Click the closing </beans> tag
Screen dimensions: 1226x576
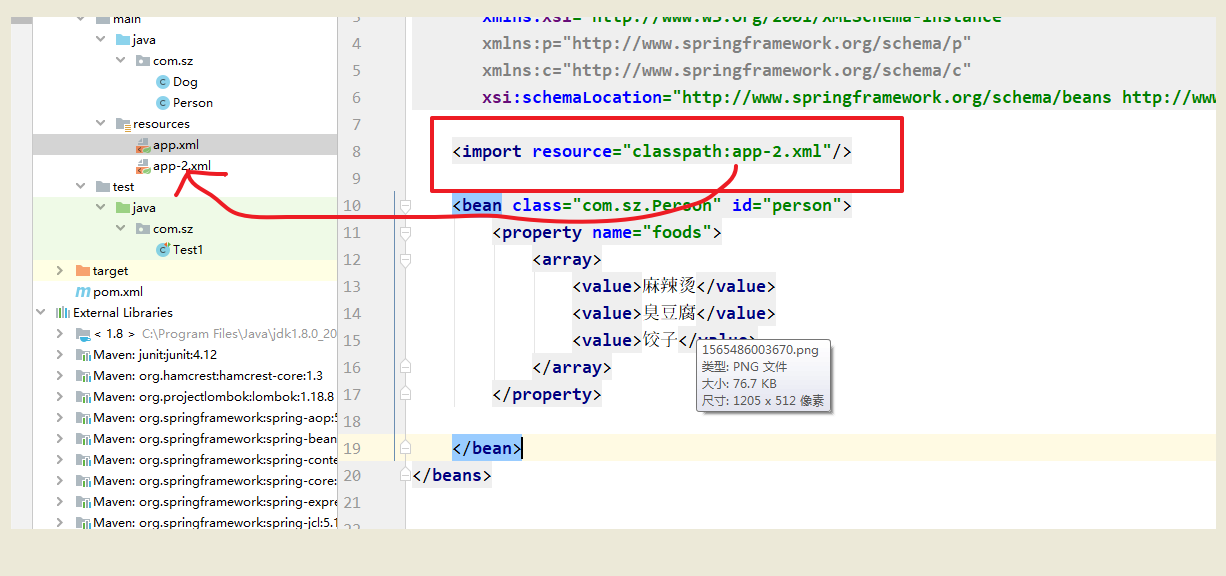pyautogui.click(x=452, y=476)
